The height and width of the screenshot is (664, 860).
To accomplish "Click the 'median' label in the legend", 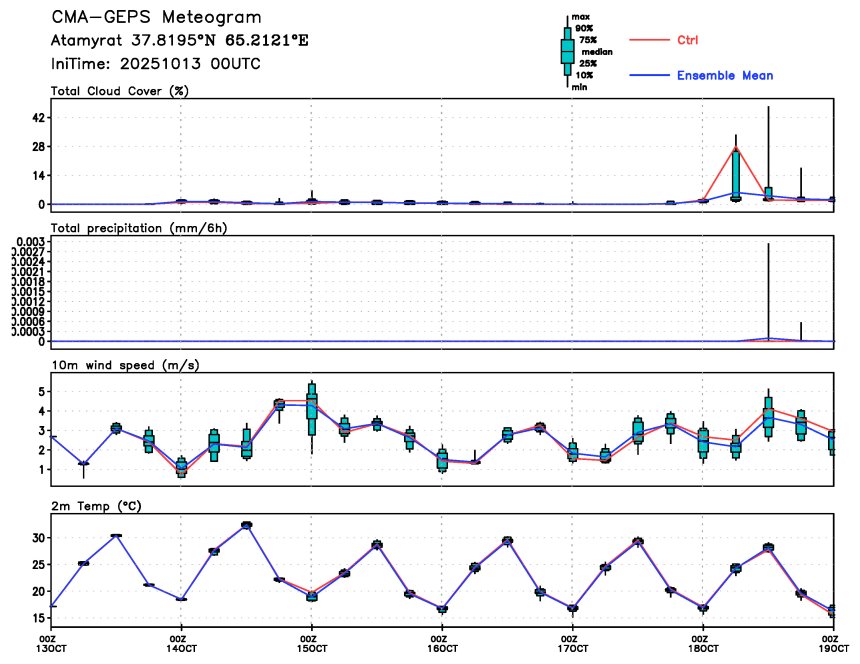I will 596,51.
